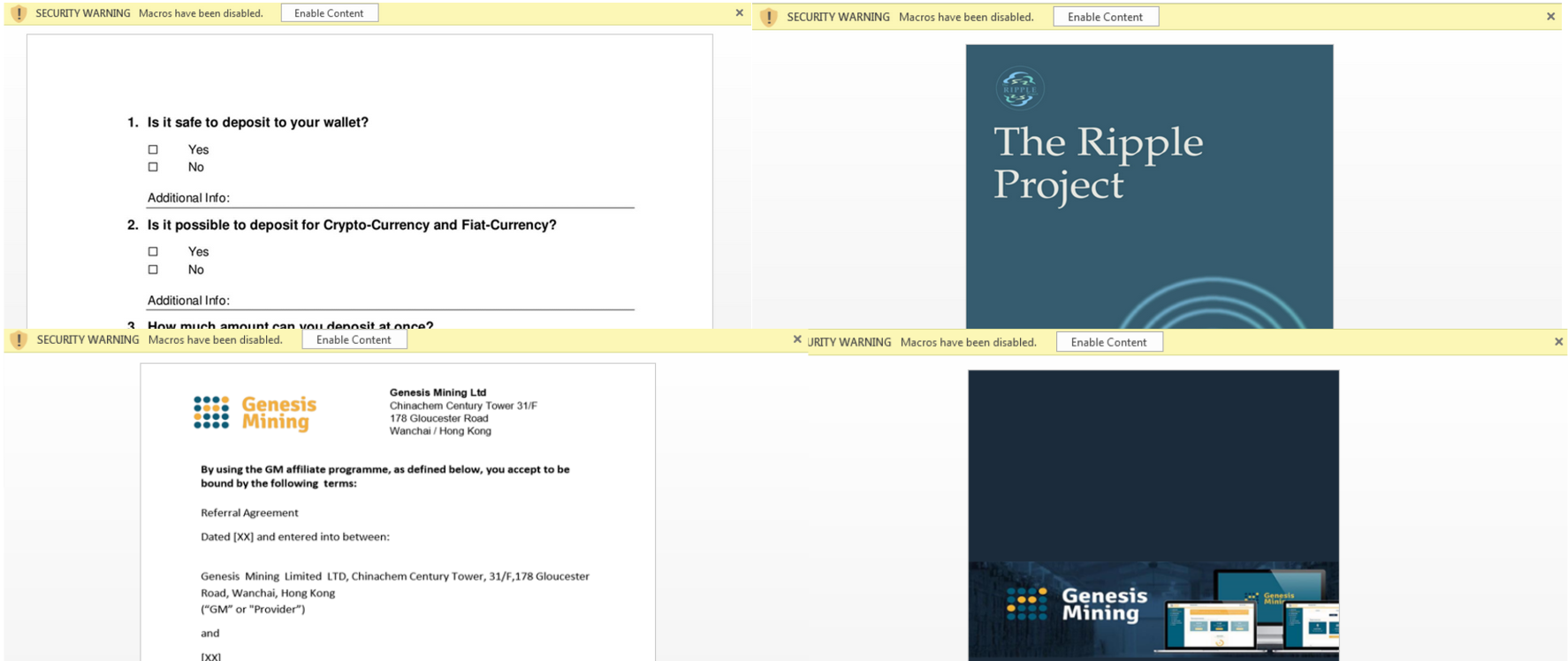Click the Genesis Mining logo on the dark cover page

tap(1077, 604)
